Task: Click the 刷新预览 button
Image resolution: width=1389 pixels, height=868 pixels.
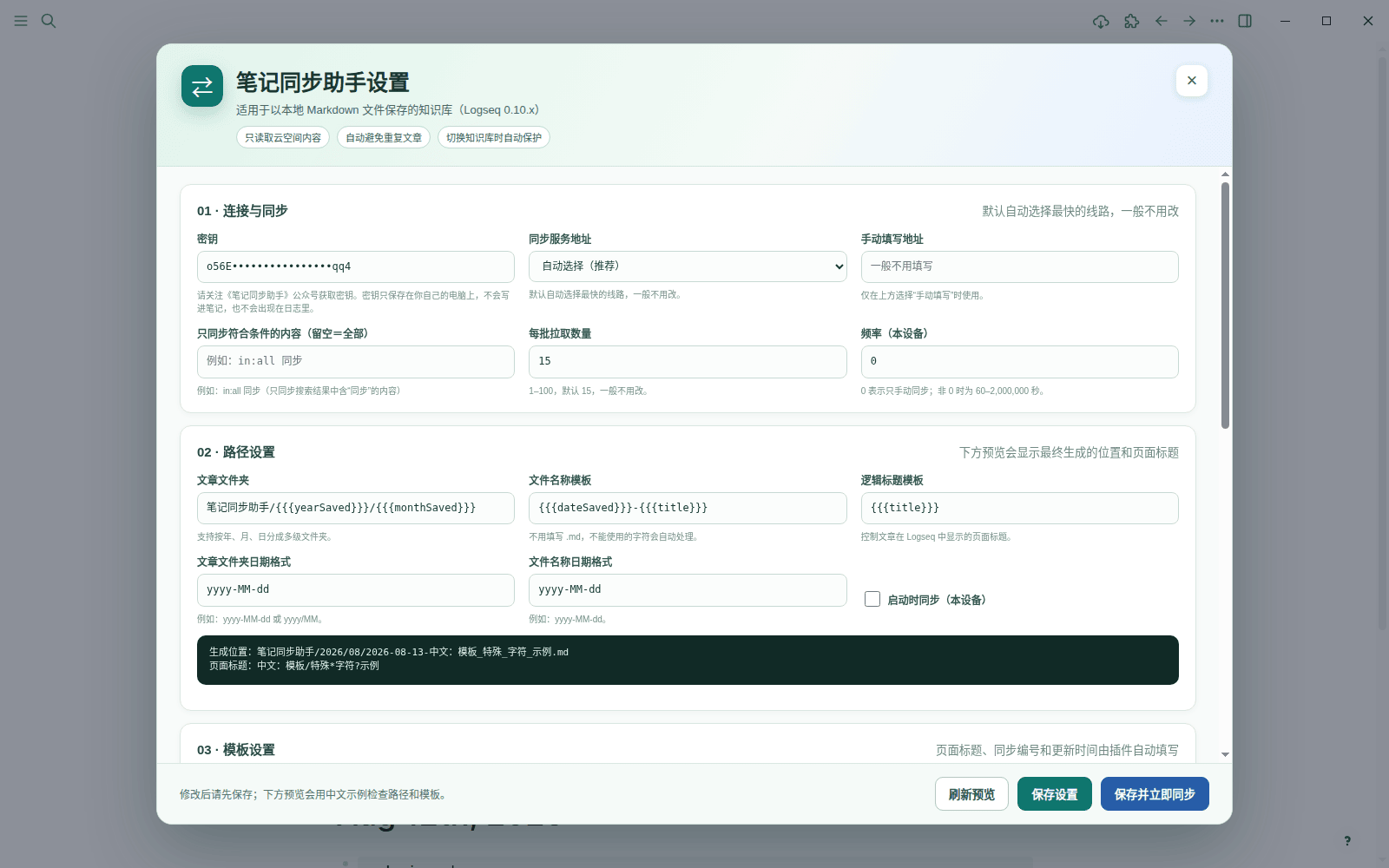Action: click(x=971, y=794)
